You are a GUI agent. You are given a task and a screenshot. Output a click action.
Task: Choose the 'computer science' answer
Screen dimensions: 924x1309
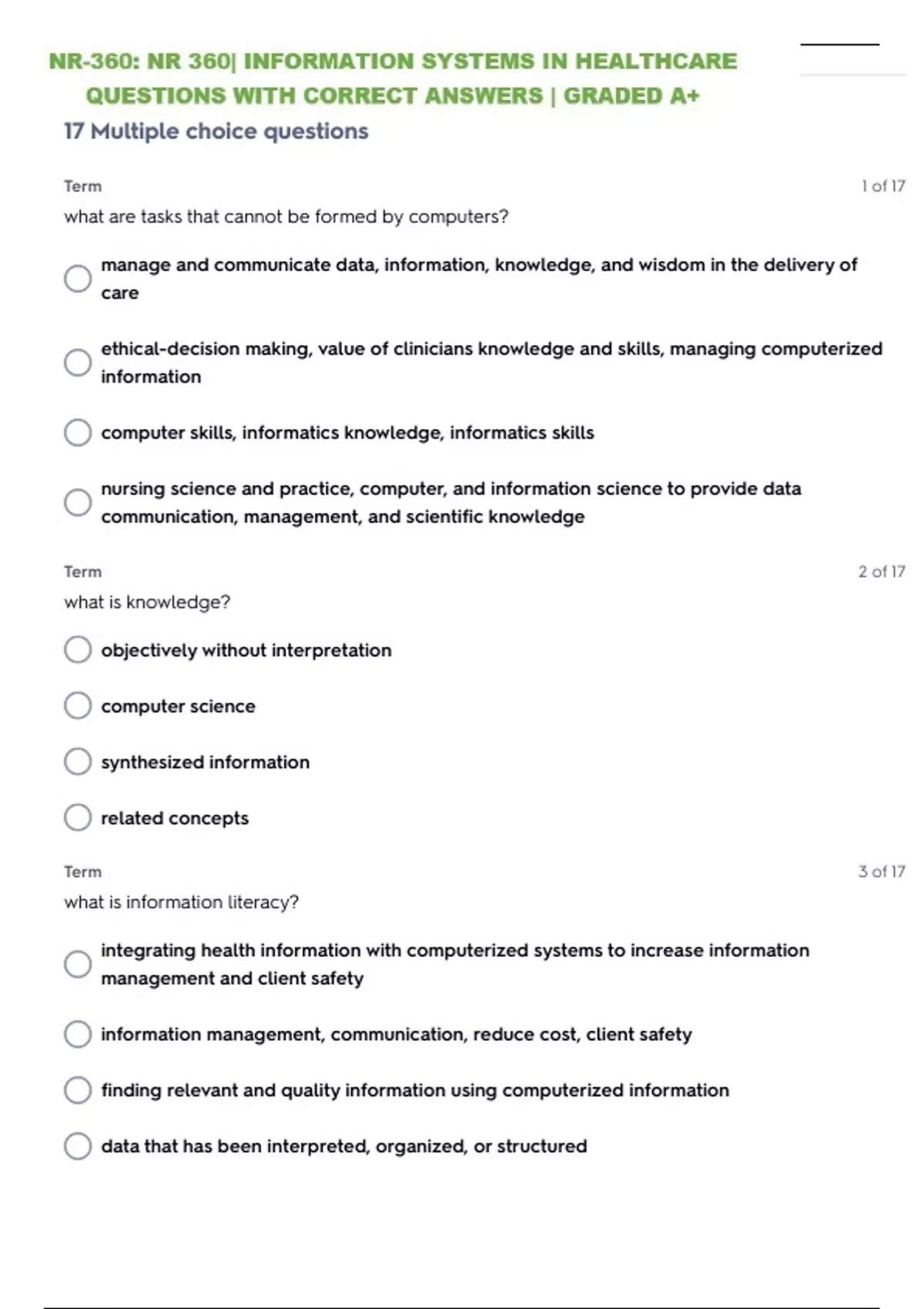[x=78, y=706]
